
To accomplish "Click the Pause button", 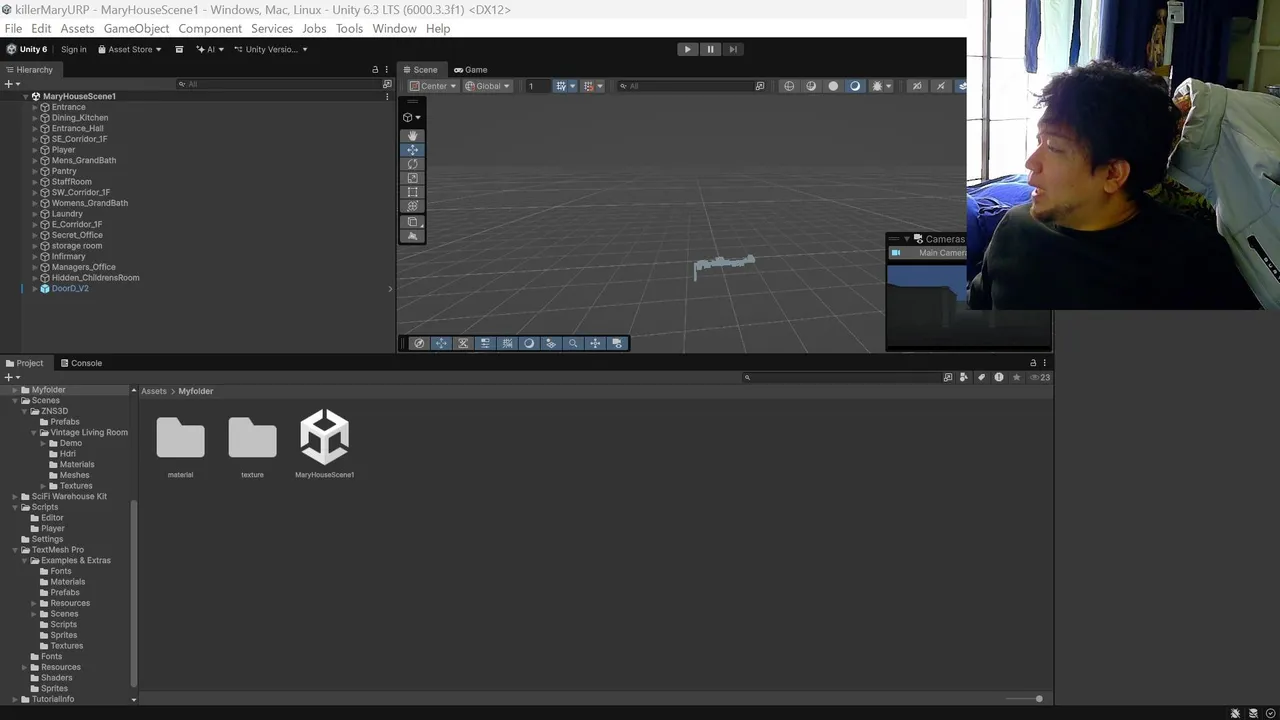I will (710, 49).
